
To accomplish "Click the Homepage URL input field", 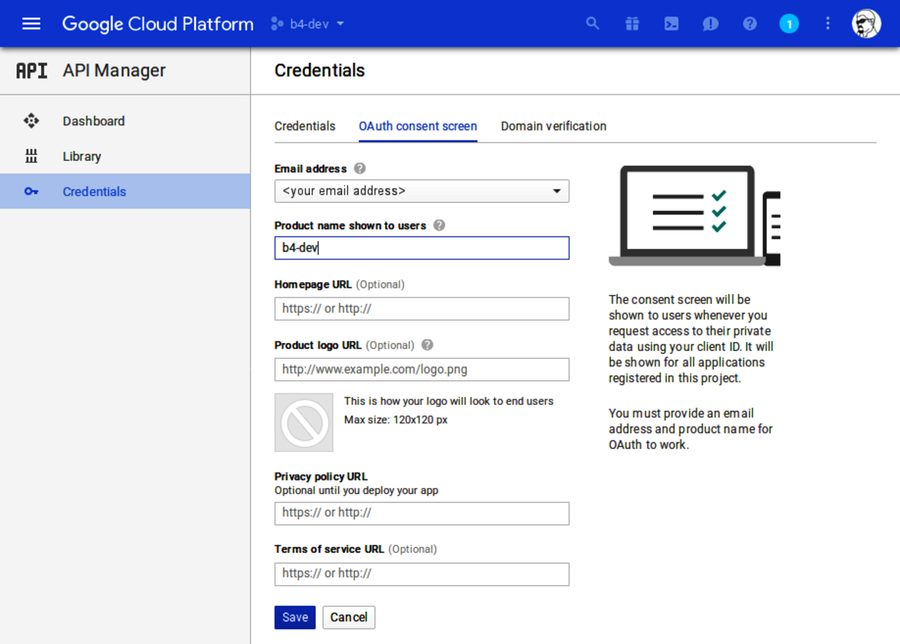I will tap(421, 308).
